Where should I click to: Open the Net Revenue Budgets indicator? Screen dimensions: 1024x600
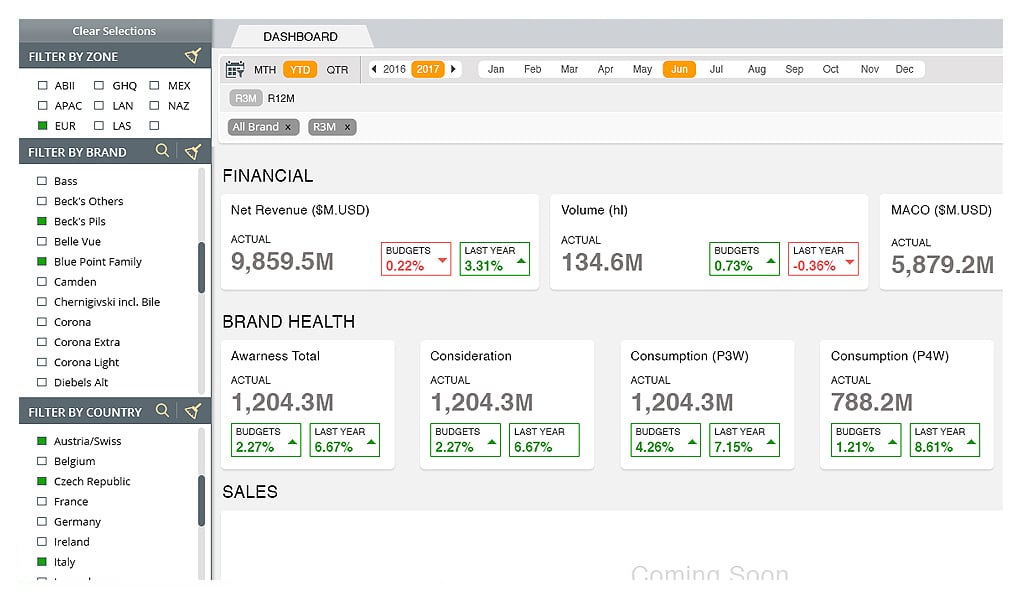pyautogui.click(x=415, y=259)
